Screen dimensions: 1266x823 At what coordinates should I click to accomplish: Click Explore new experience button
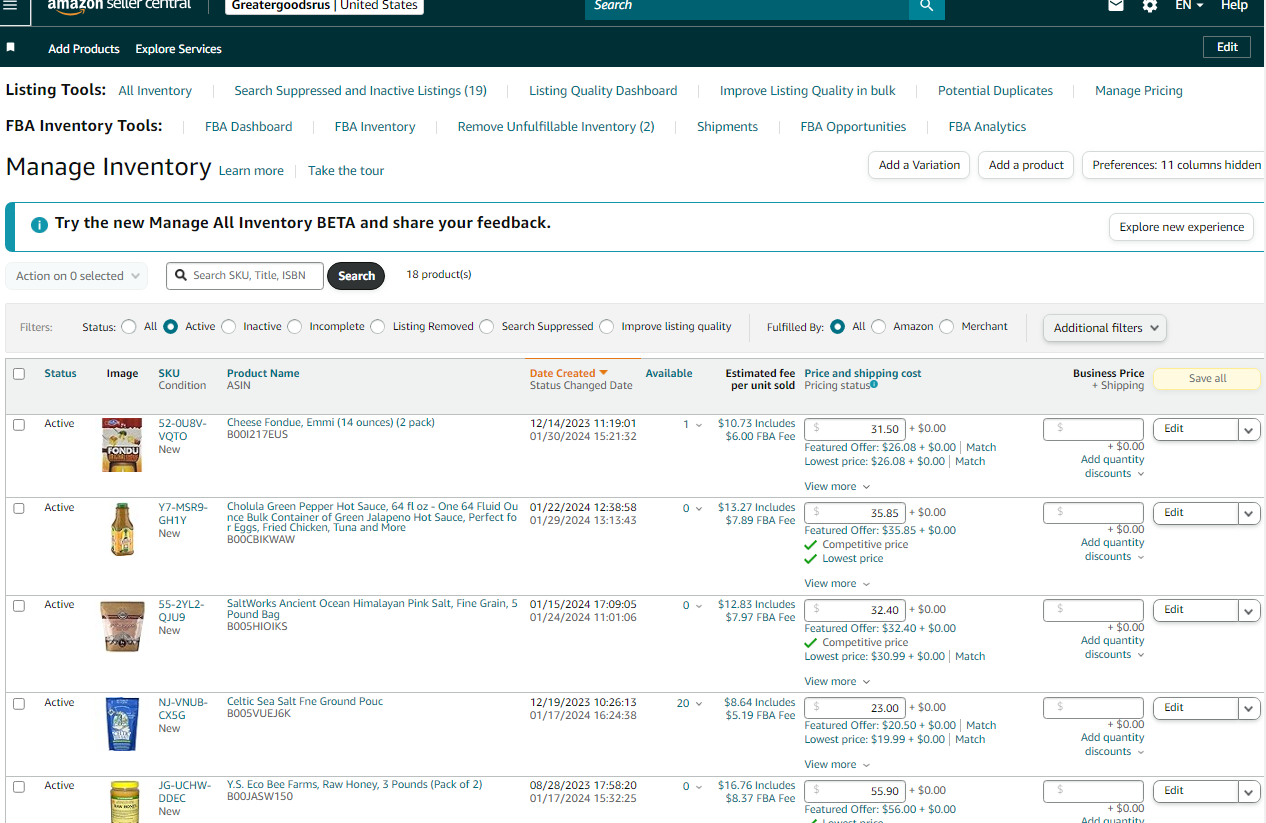pos(1181,227)
